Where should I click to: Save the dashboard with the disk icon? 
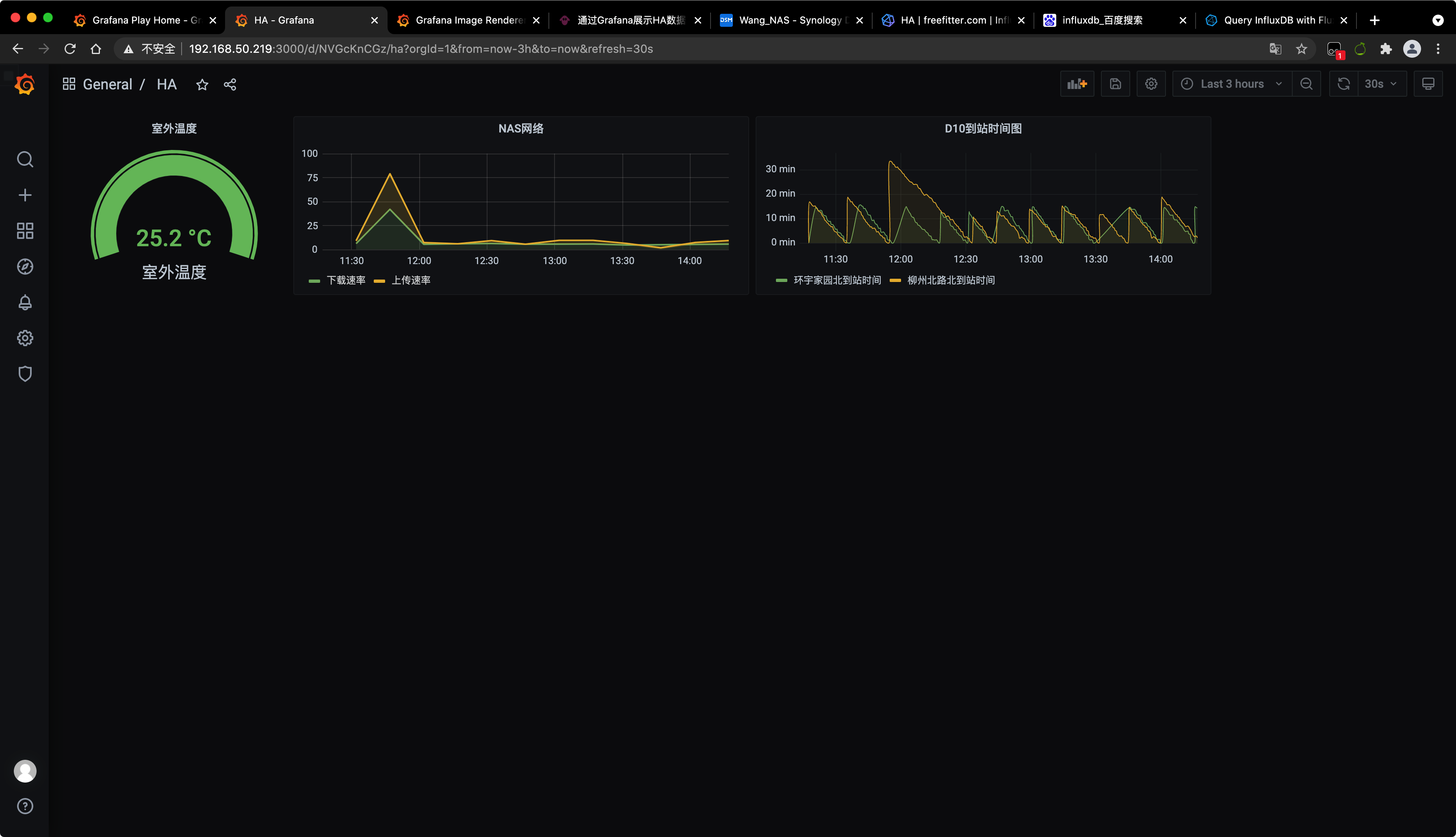pos(1115,84)
